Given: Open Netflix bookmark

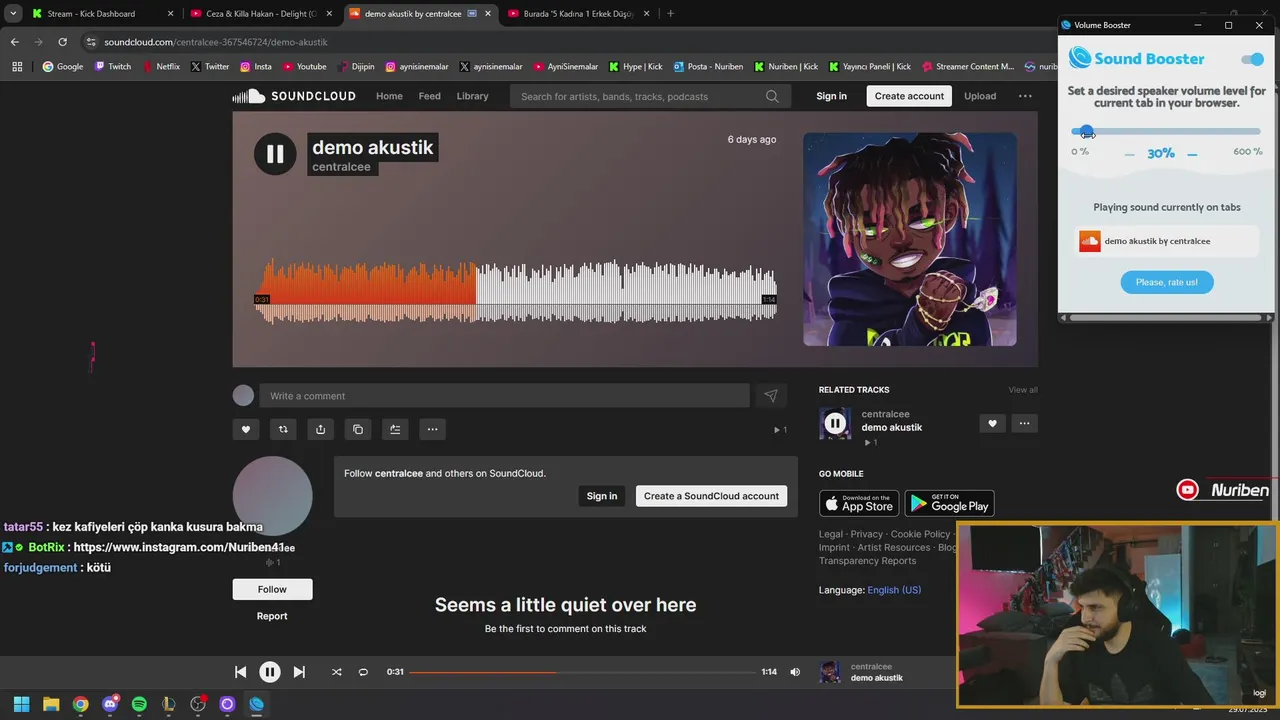Looking at the screenshot, I should [161, 67].
